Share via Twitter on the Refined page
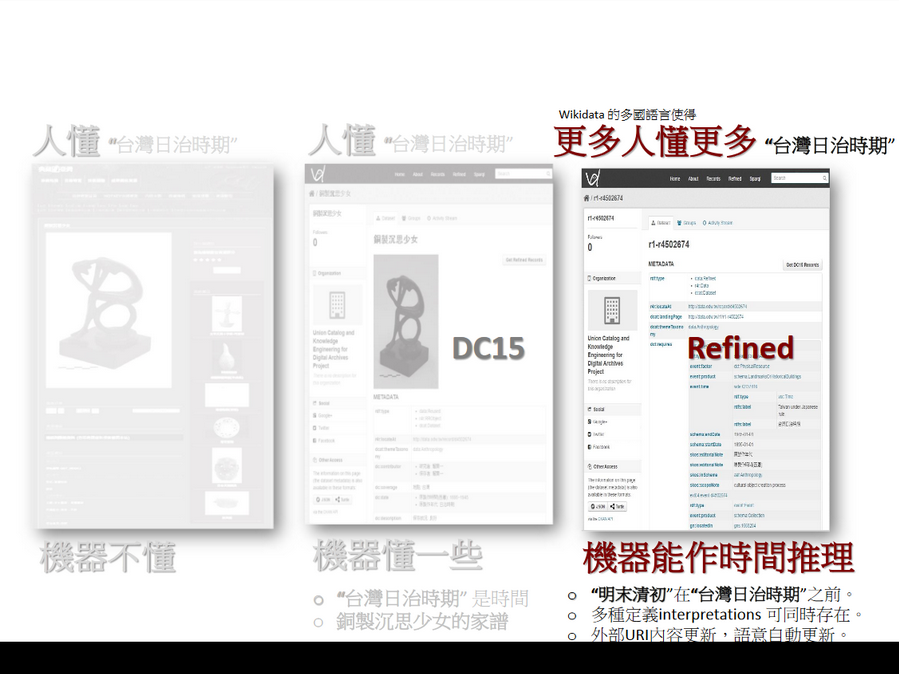Viewport: 899px width, 674px height. 597,434
